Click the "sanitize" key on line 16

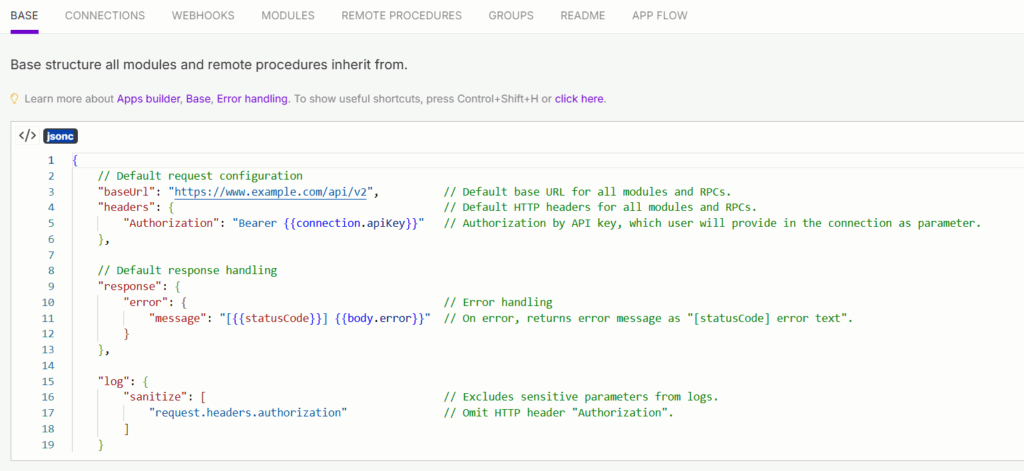click(x=155, y=397)
